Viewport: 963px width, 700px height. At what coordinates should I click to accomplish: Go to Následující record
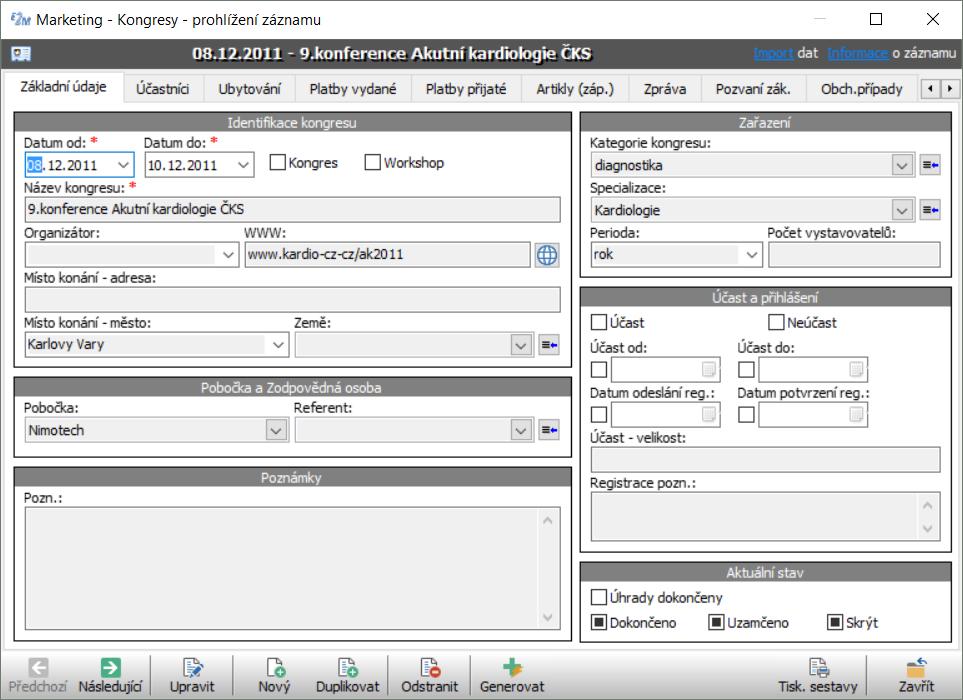(x=111, y=675)
